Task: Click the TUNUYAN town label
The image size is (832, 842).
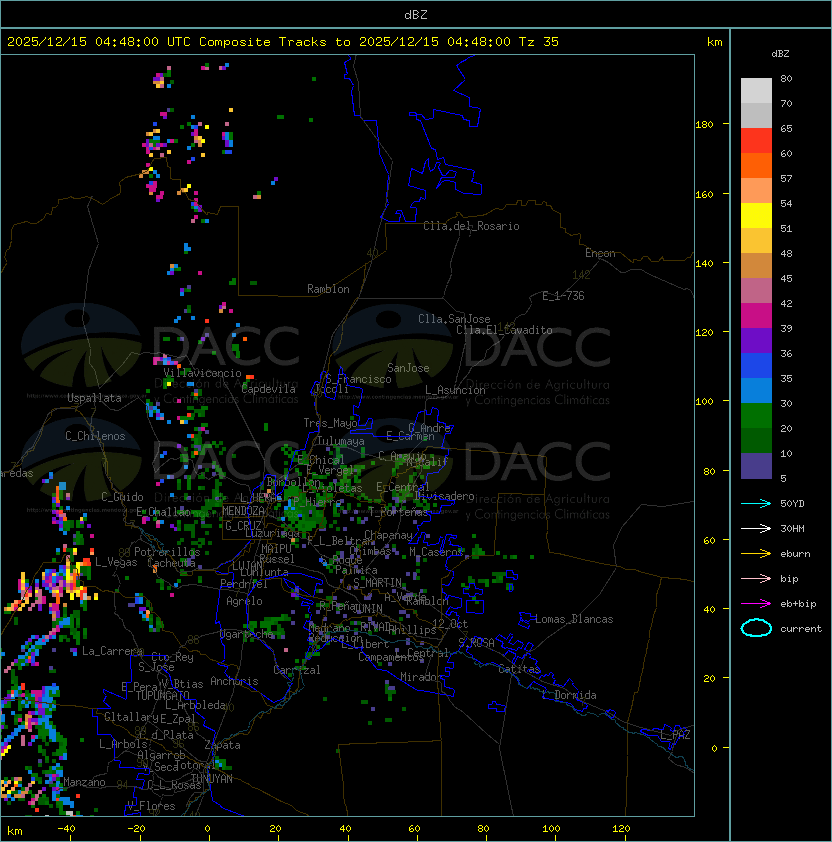Action: point(212,779)
